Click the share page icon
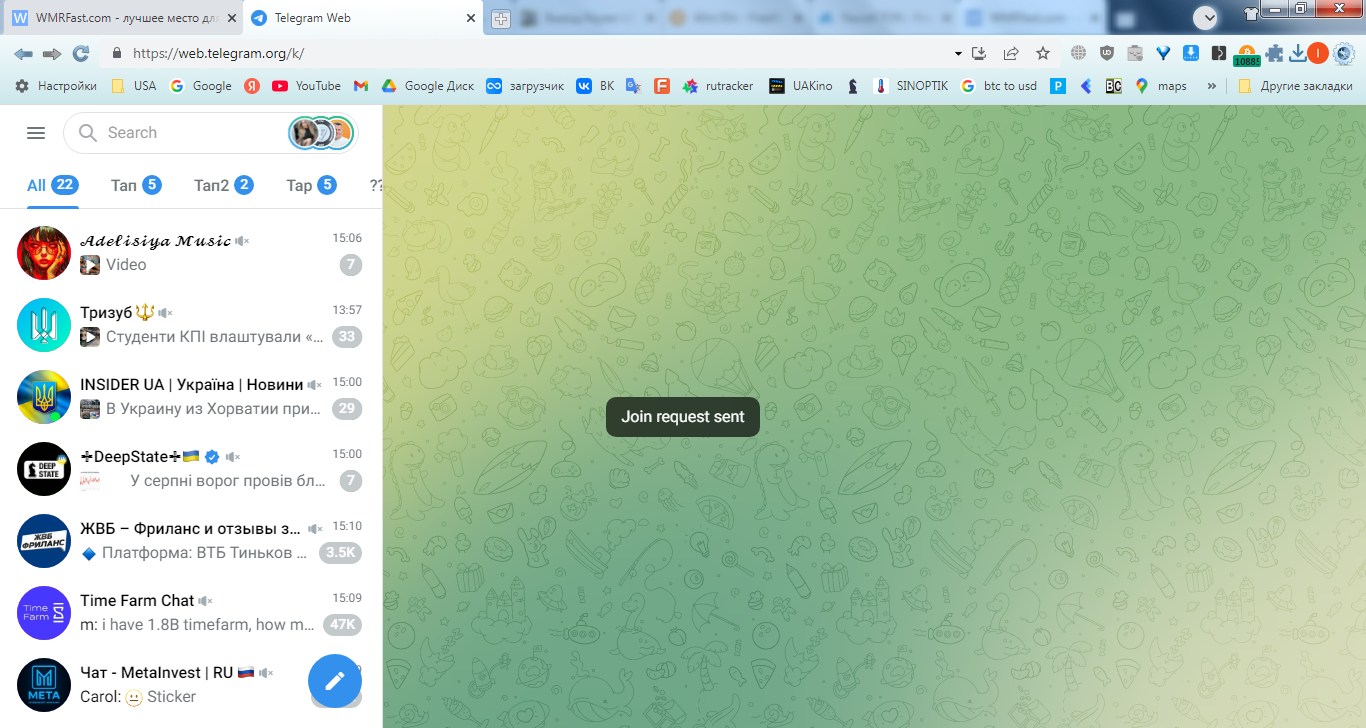The width and height of the screenshot is (1366, 728). [x=1011, y=53]
